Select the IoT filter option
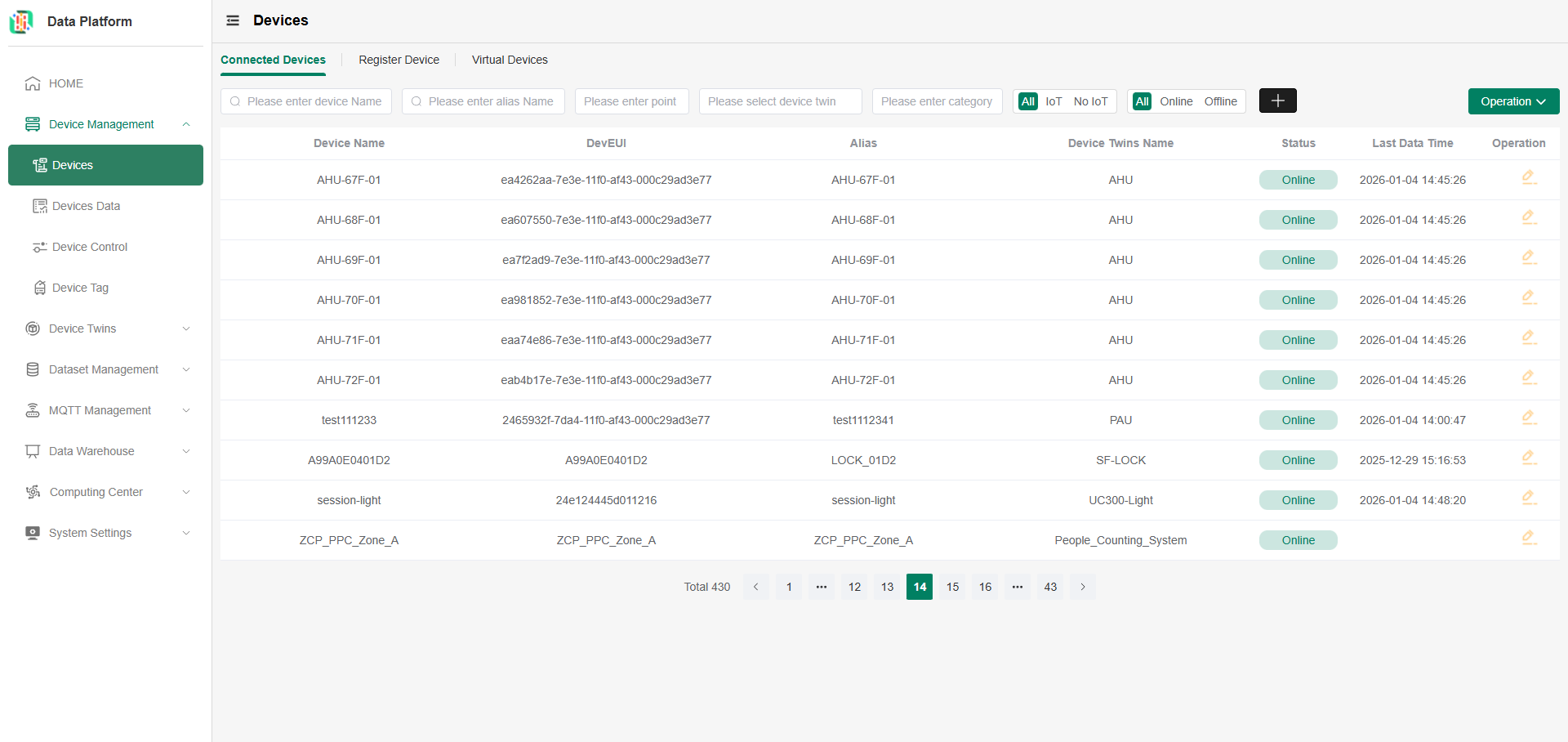1568x742 pixels. tap(1053, 101)
